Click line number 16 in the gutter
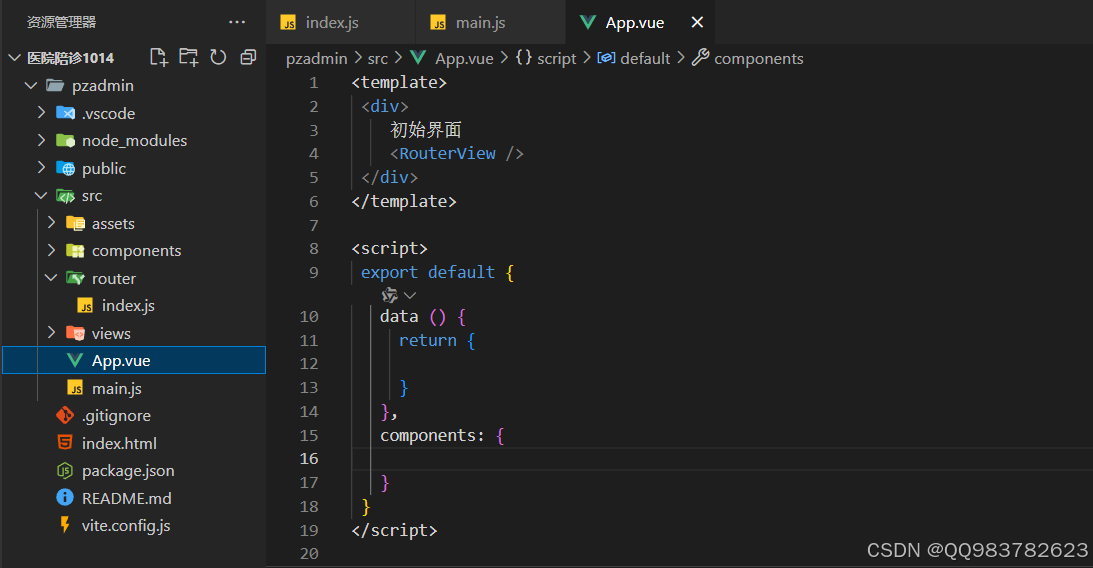1093x568 pixels. (309, 459)
